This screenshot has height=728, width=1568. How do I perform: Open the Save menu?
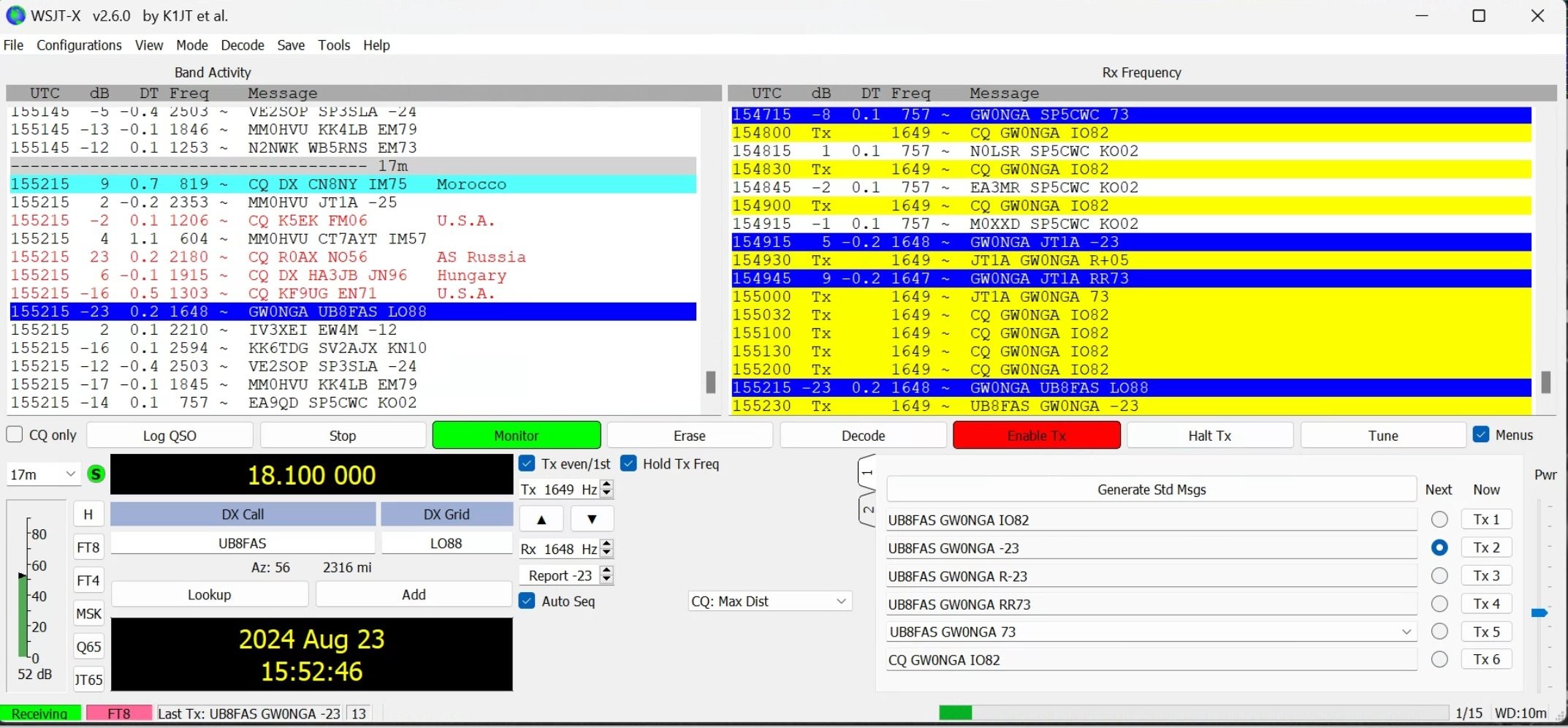click(291, 45)
